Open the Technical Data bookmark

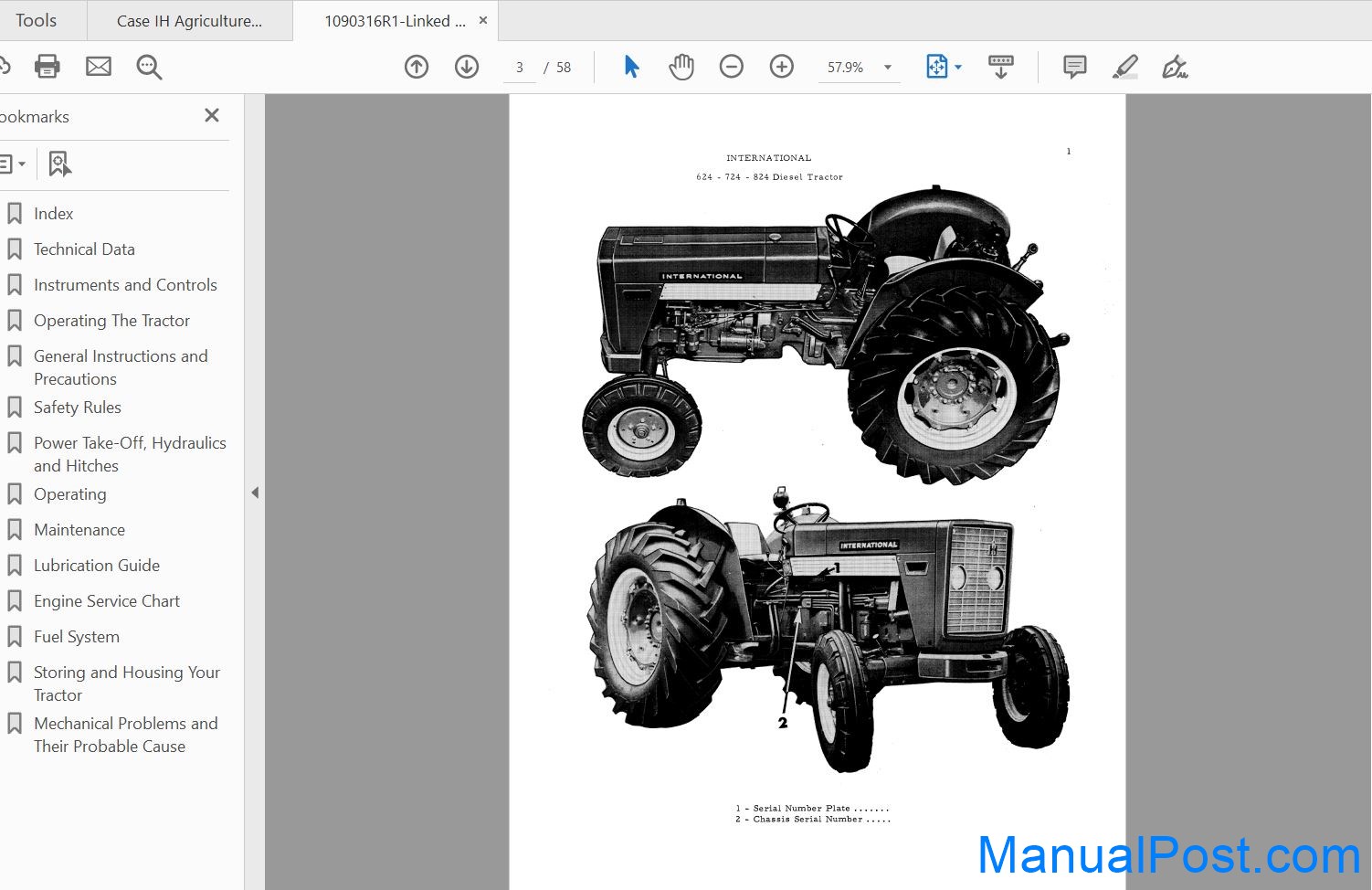click(x=84, y=249)
